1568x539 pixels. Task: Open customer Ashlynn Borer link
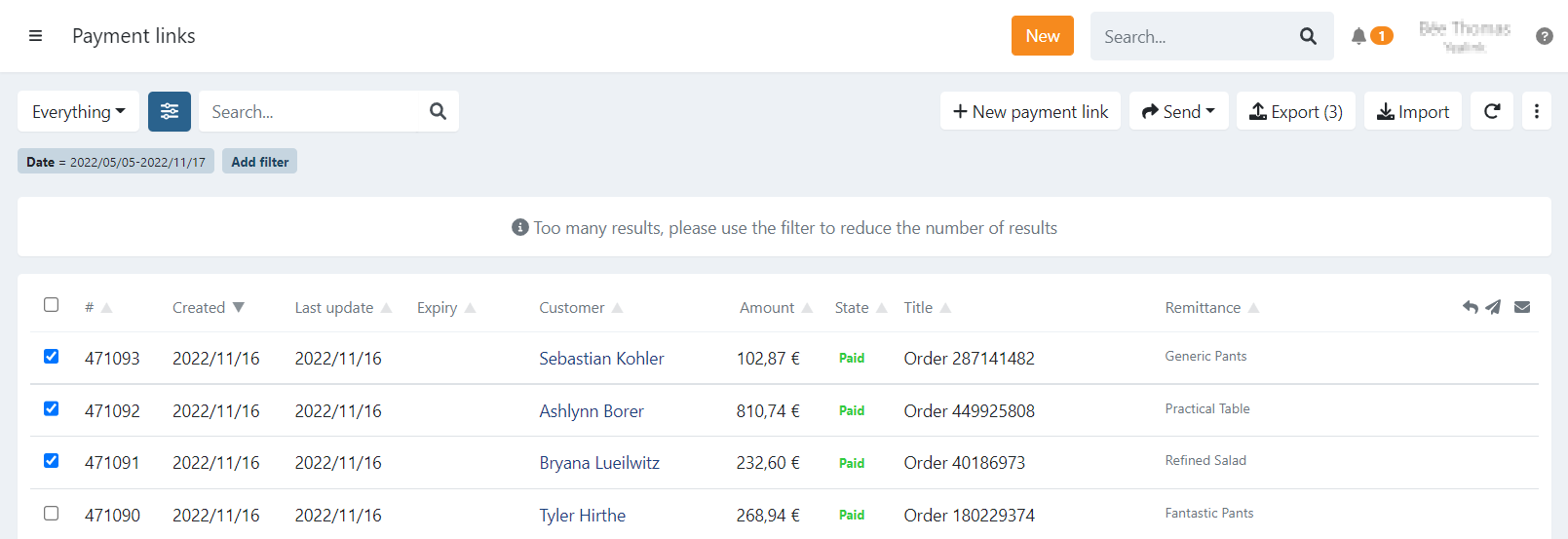pyautogui.click(x=592, y=411)
